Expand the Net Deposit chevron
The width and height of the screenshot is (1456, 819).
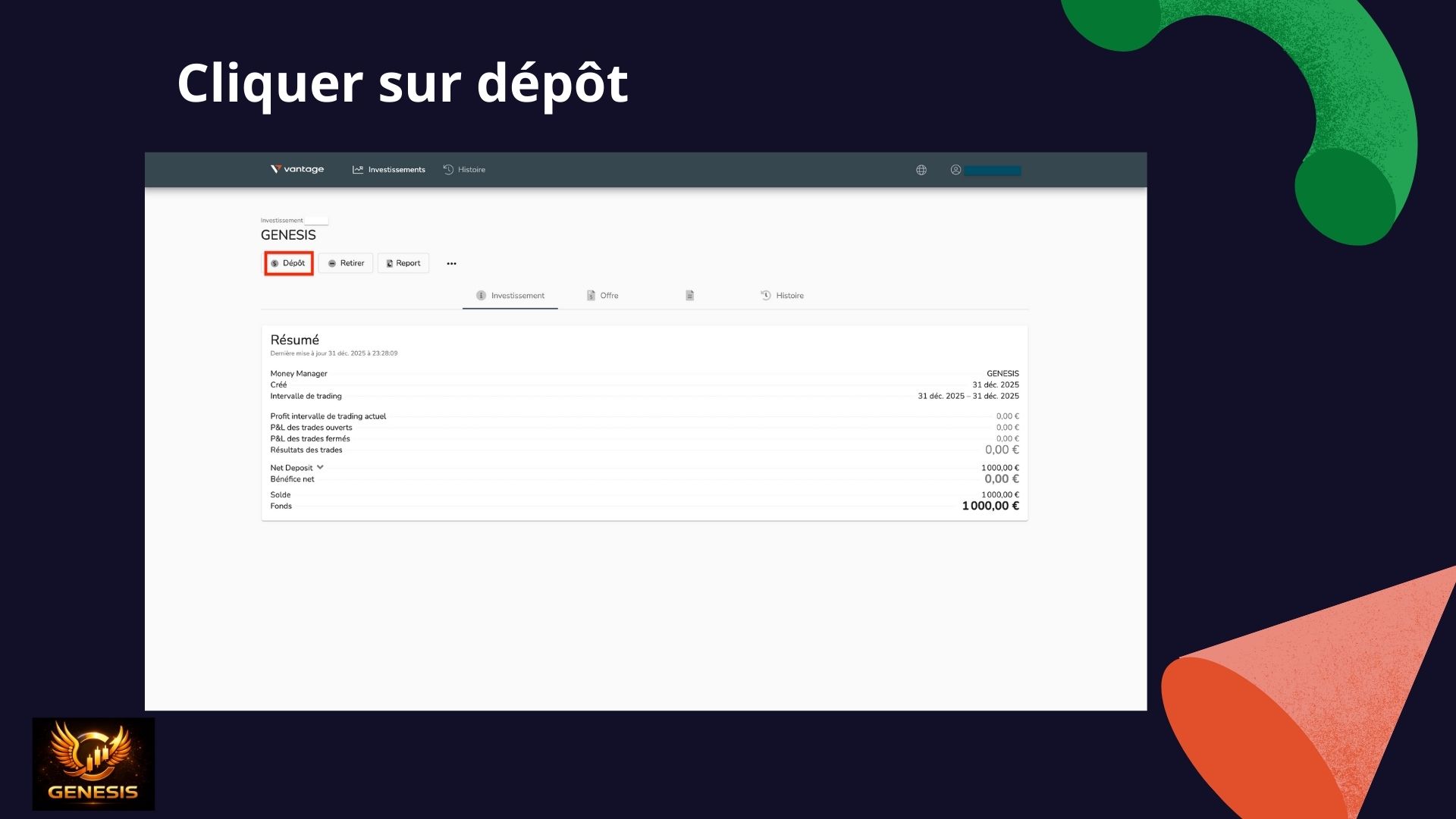click(320, 467)
